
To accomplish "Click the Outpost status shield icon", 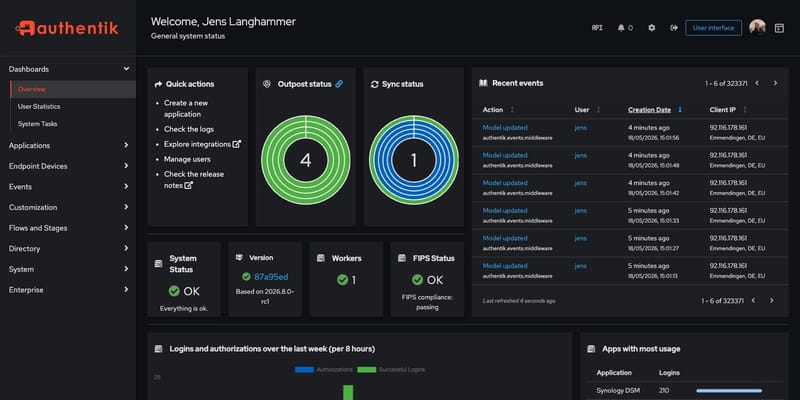I will click(x=266, y=84).
